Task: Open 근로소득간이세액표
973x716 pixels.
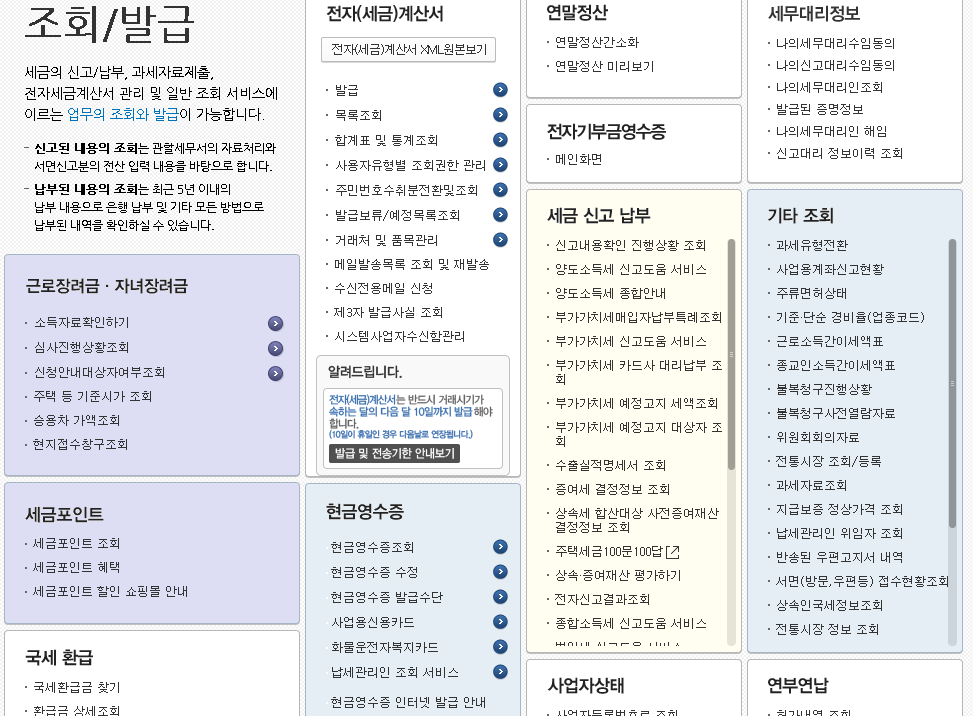Action: tap(829, 341)
